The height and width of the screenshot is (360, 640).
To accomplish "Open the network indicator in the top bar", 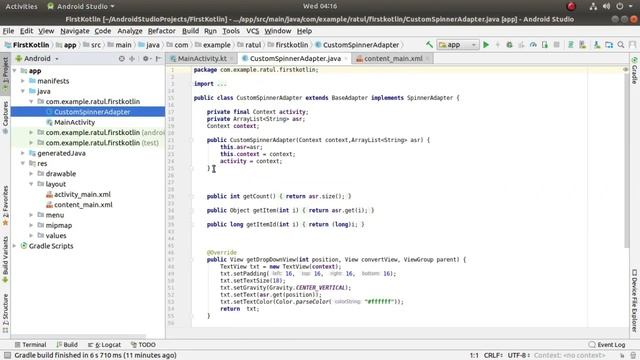I will [x=593, y=6].
